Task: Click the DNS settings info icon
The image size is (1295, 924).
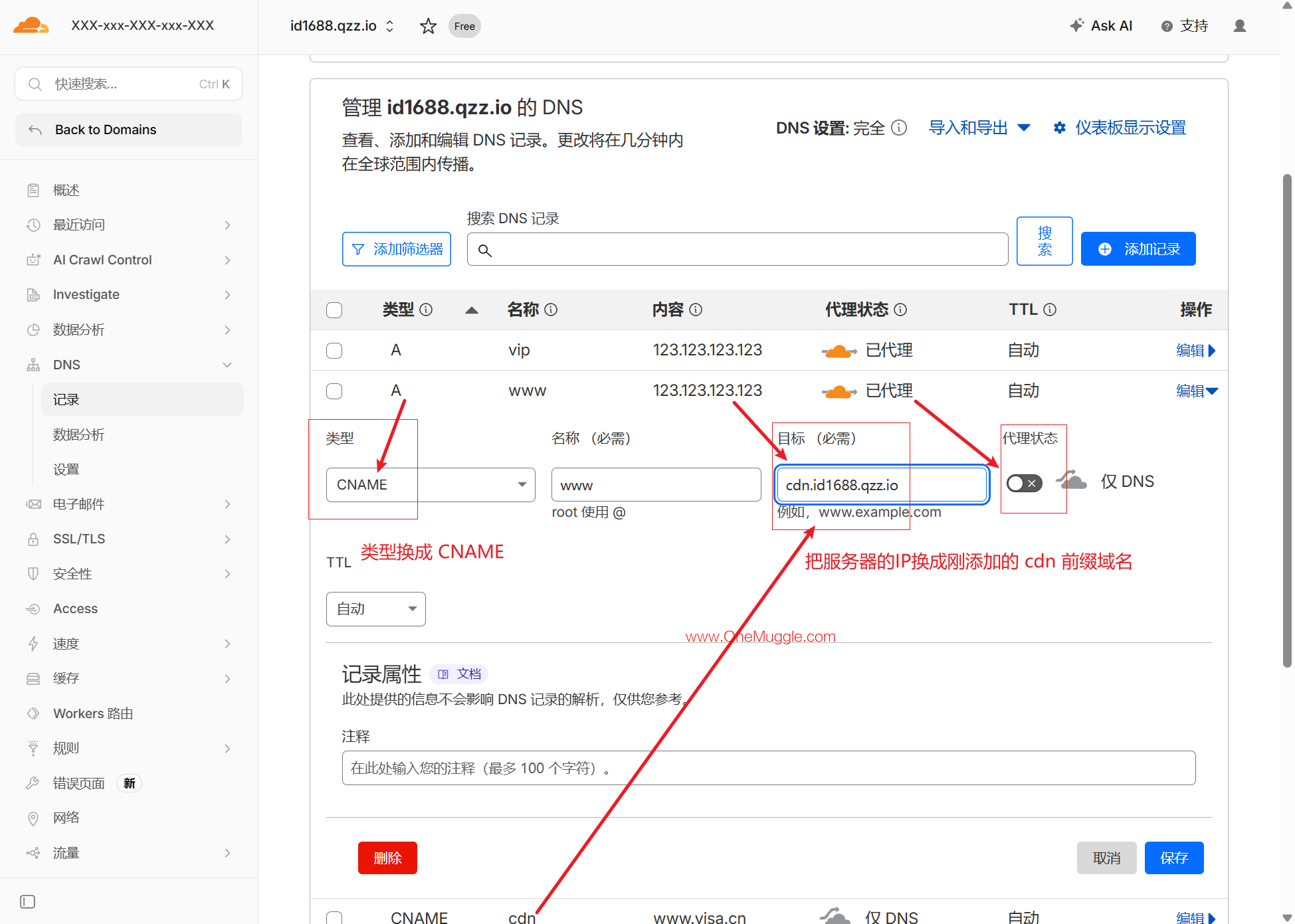Action: click(899, 128)
